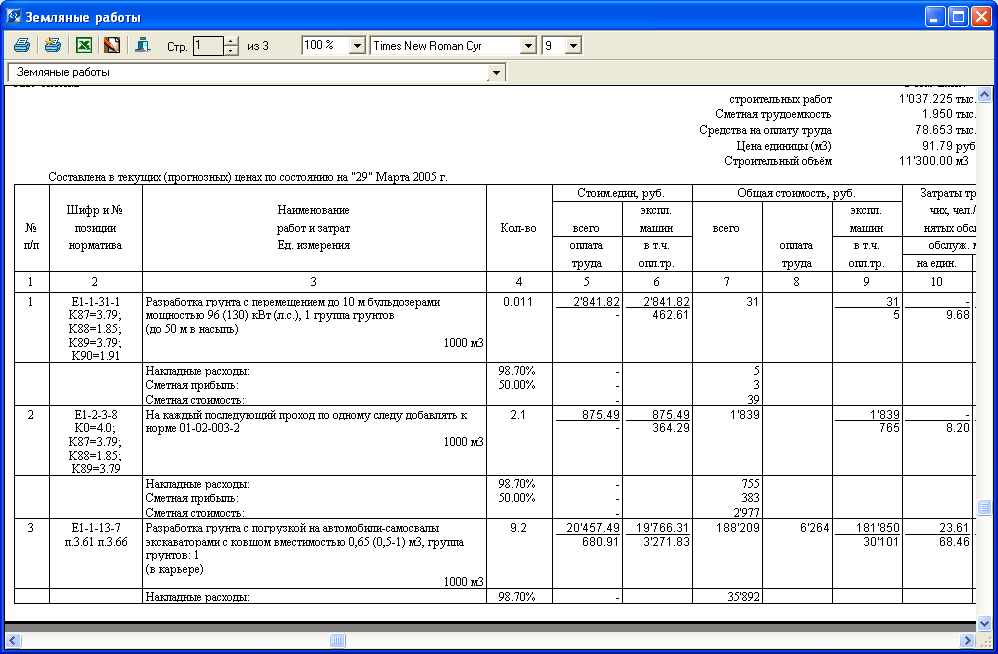Maximize the Земляные работы window

pos(959,17)
